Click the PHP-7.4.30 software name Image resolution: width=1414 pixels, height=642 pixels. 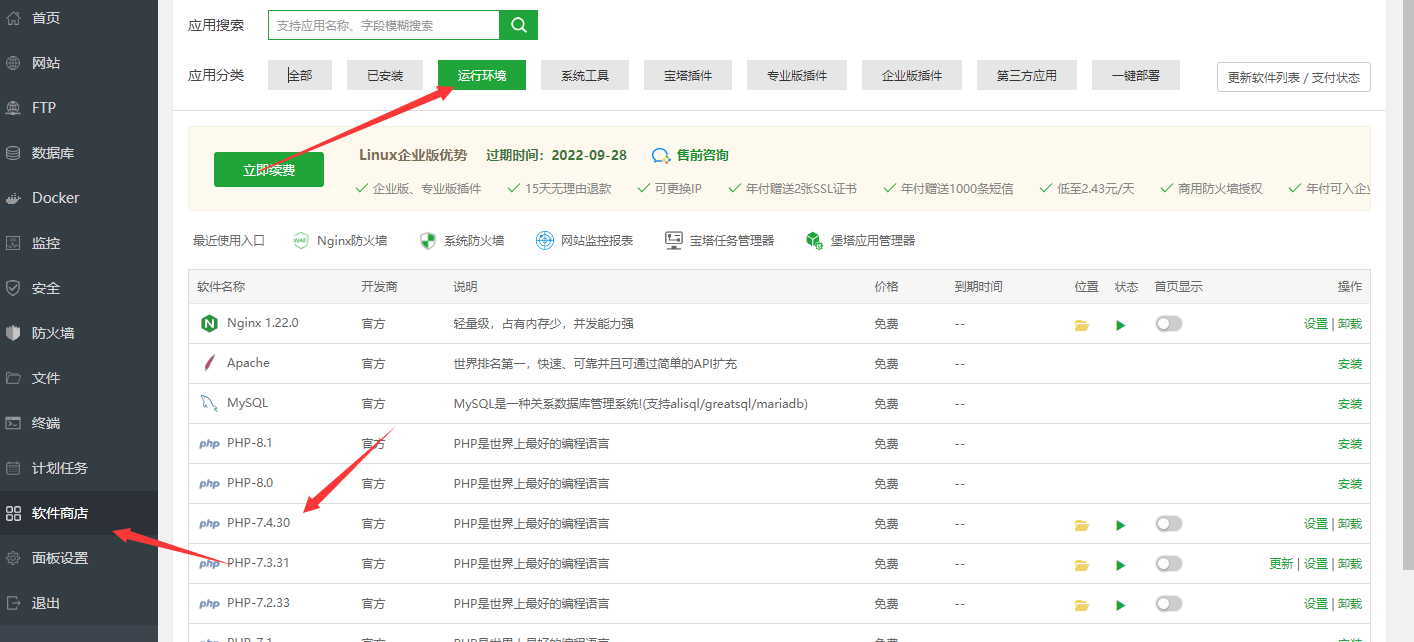258,523
